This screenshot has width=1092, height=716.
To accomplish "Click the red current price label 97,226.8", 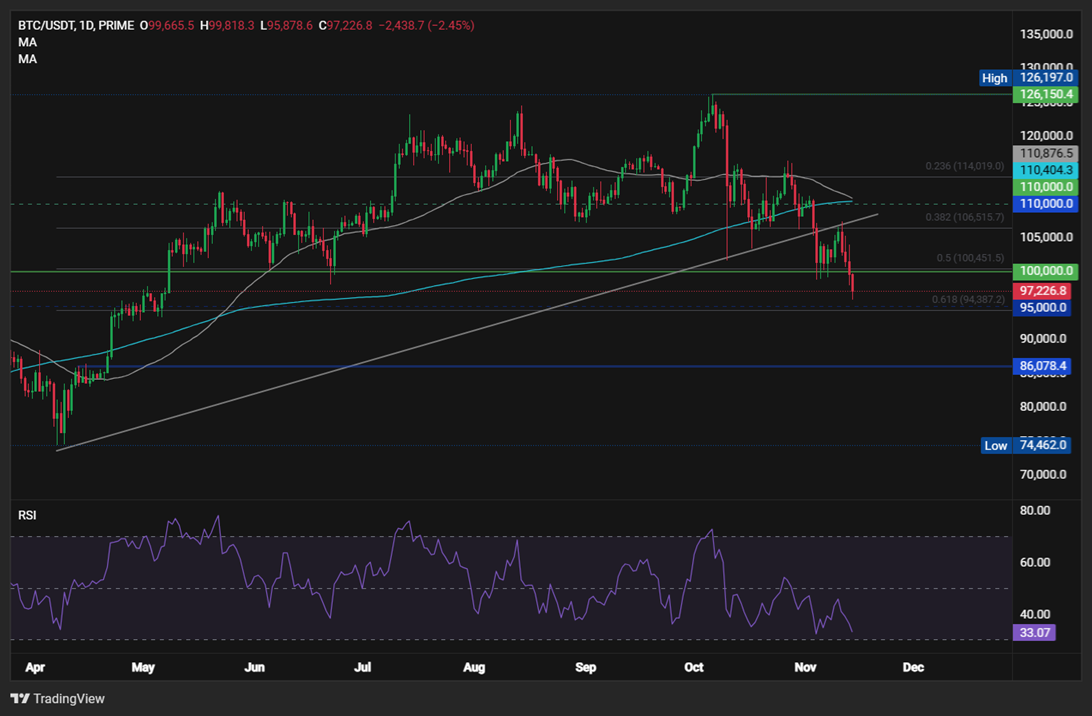I will pyautogui.click(x=1044, y=290).
